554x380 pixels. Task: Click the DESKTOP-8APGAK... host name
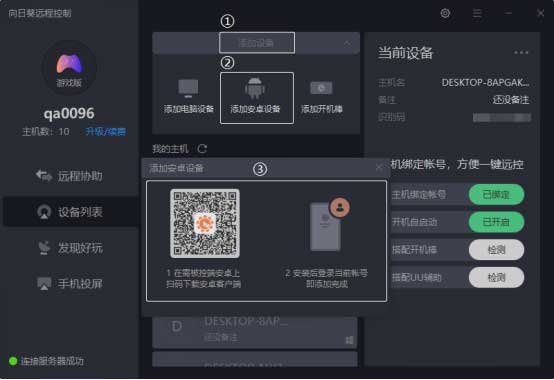485,83
